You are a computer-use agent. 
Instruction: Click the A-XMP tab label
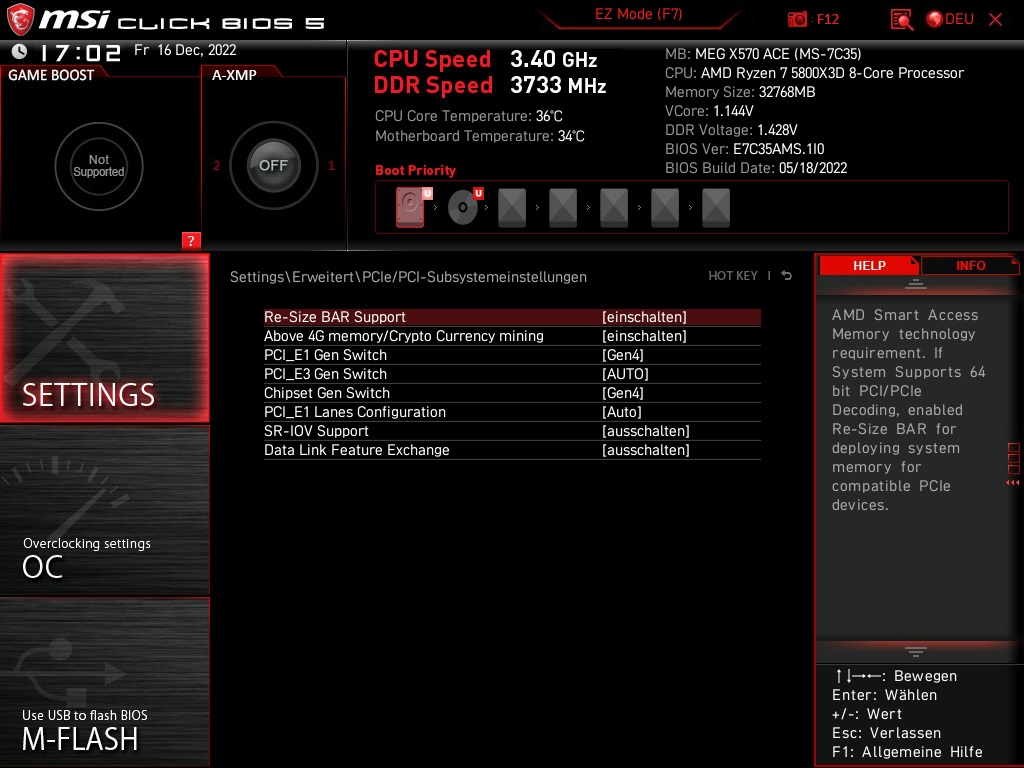coord(234,75)
